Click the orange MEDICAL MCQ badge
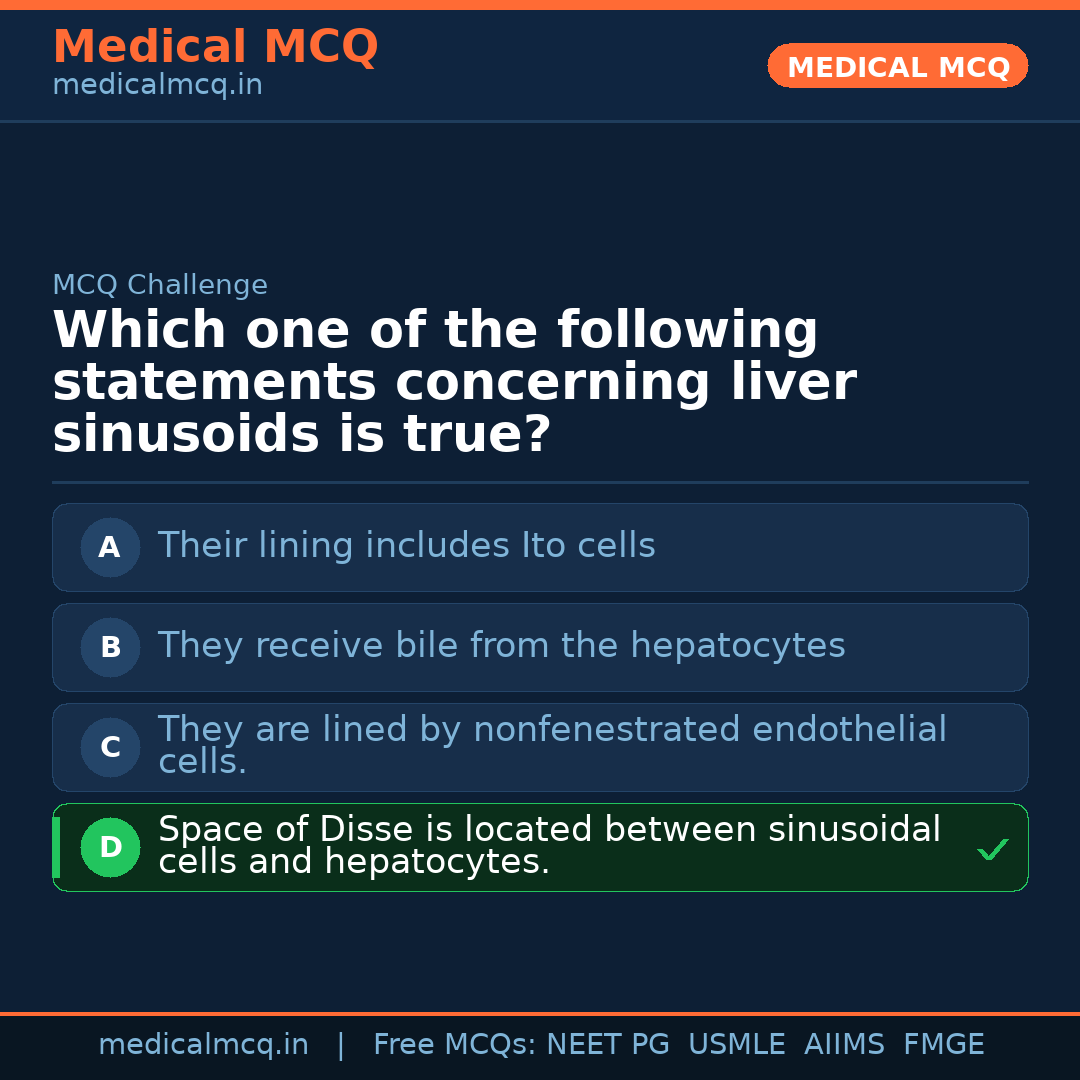 click(x=897, y=67)
